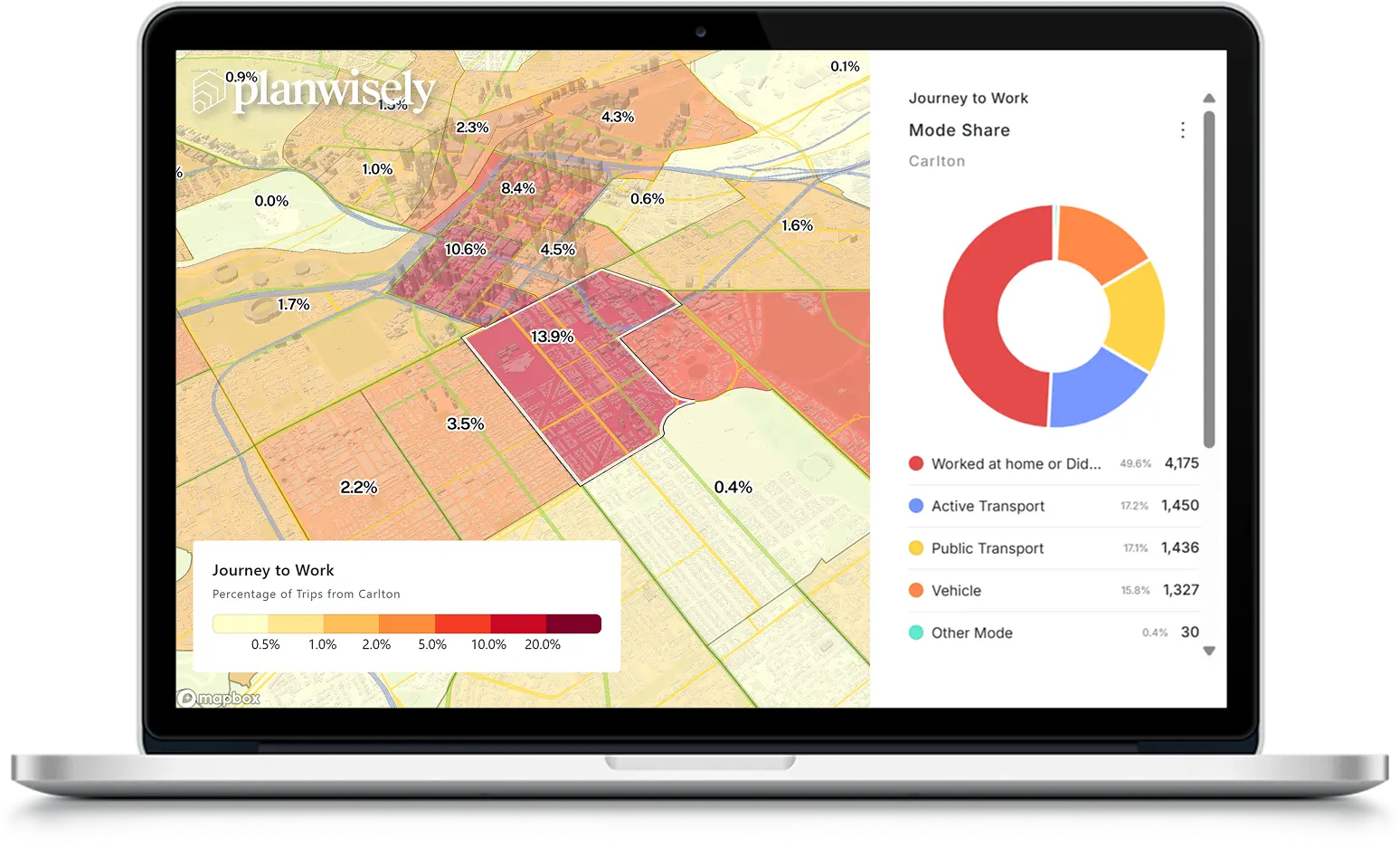Pick the bright red-orange legend swatch above 10.0%
This screenshot has width=1400, height=847.
pos(462,623)
